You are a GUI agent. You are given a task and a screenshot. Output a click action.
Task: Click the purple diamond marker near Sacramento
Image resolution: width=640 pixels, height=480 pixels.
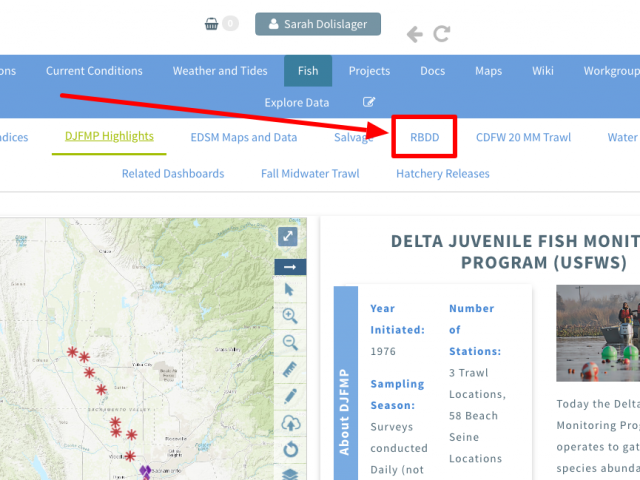[145, 471]
